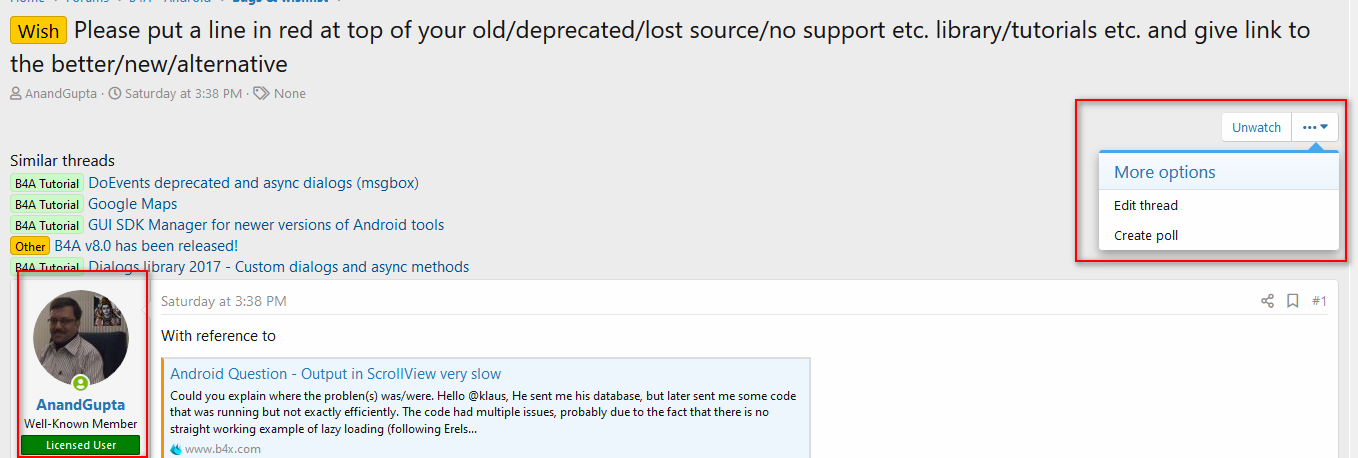
Task: Click the clock icon next to thread date
Action: [115, 94]
